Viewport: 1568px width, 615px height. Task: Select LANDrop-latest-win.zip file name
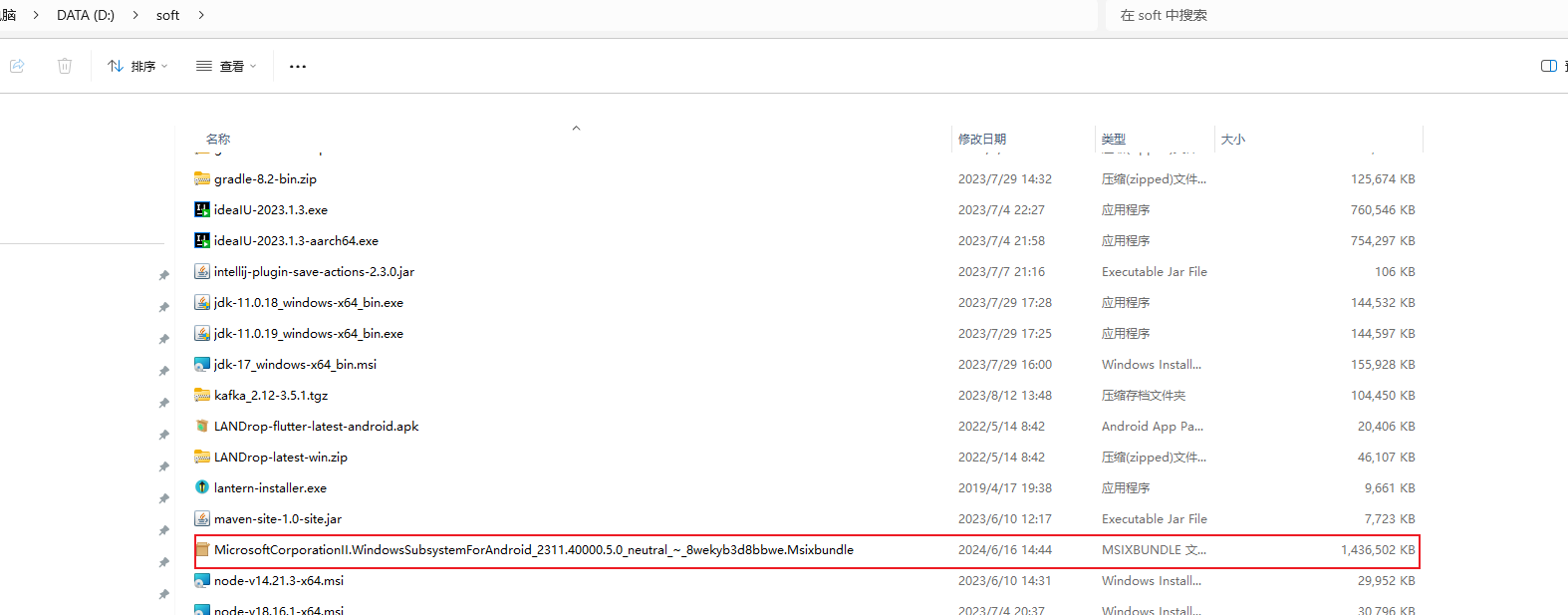(281, 457)
